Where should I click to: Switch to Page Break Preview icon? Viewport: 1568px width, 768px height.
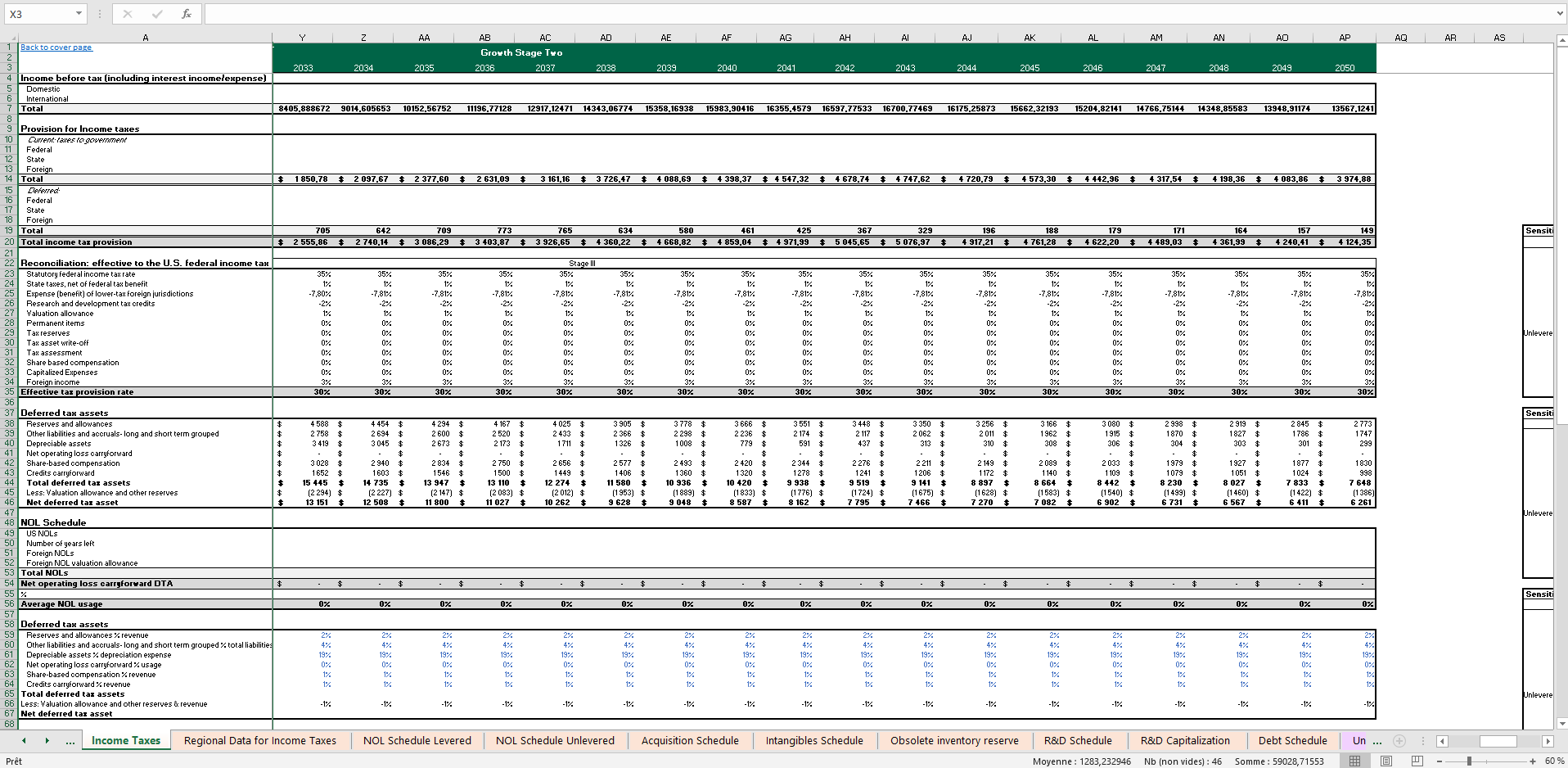(1417, 761)
